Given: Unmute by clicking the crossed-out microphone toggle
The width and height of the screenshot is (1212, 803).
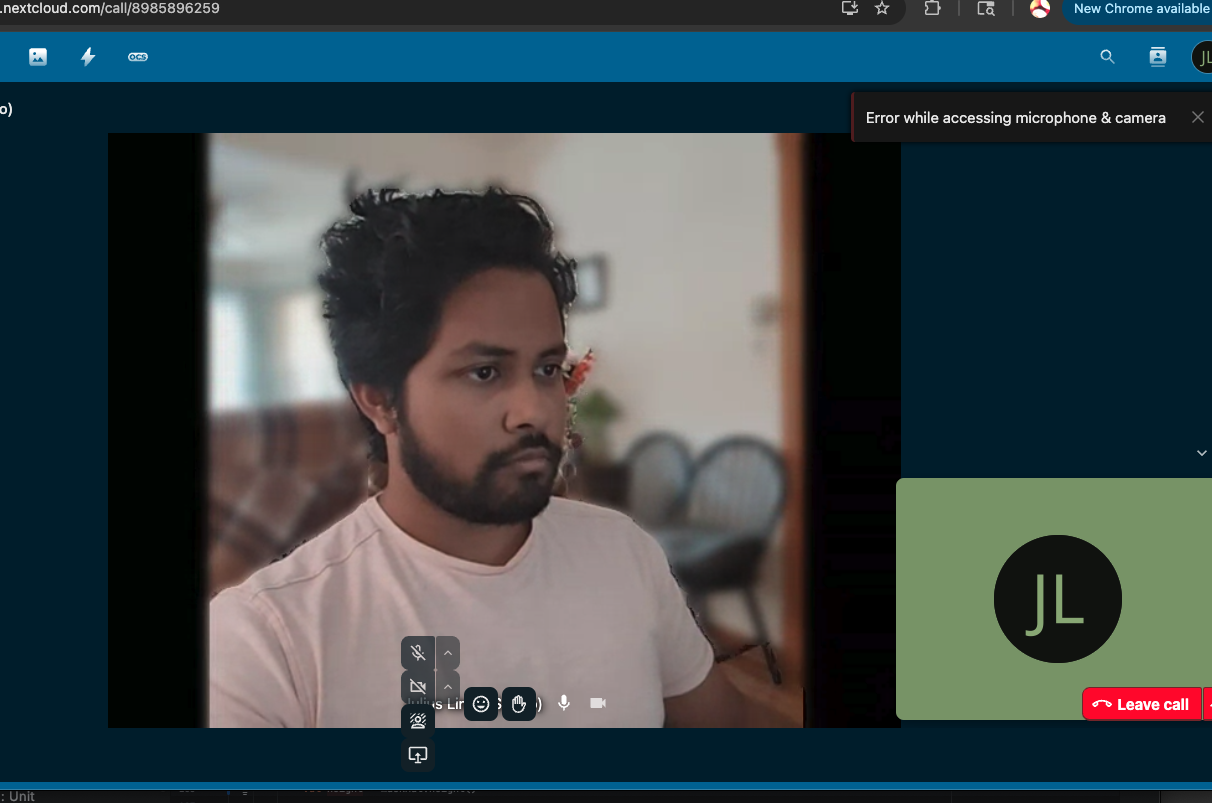Looking at the screenshot, I should pyautogui.click(x=417, y=653).
